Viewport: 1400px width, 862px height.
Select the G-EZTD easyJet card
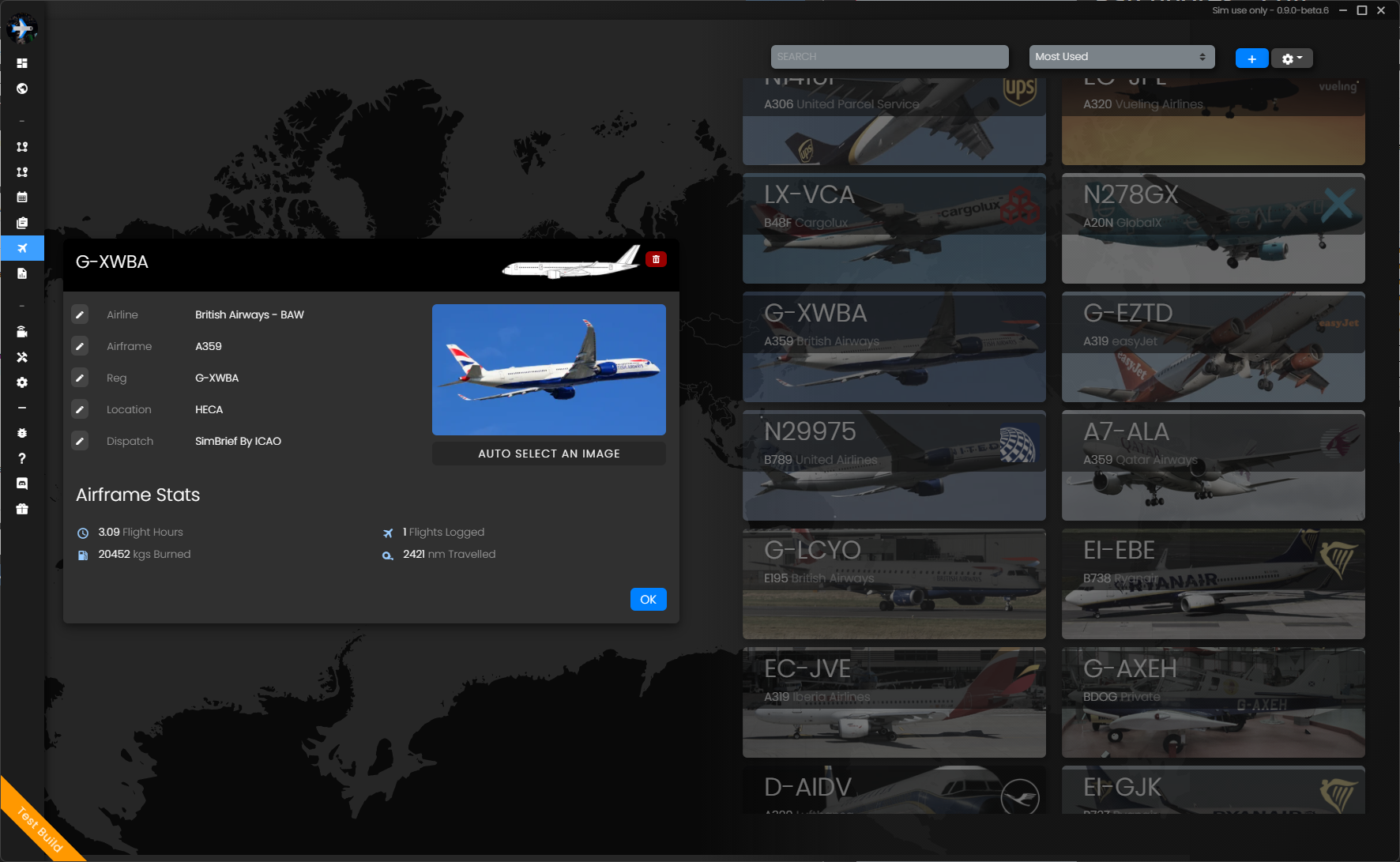(1214, 347)
